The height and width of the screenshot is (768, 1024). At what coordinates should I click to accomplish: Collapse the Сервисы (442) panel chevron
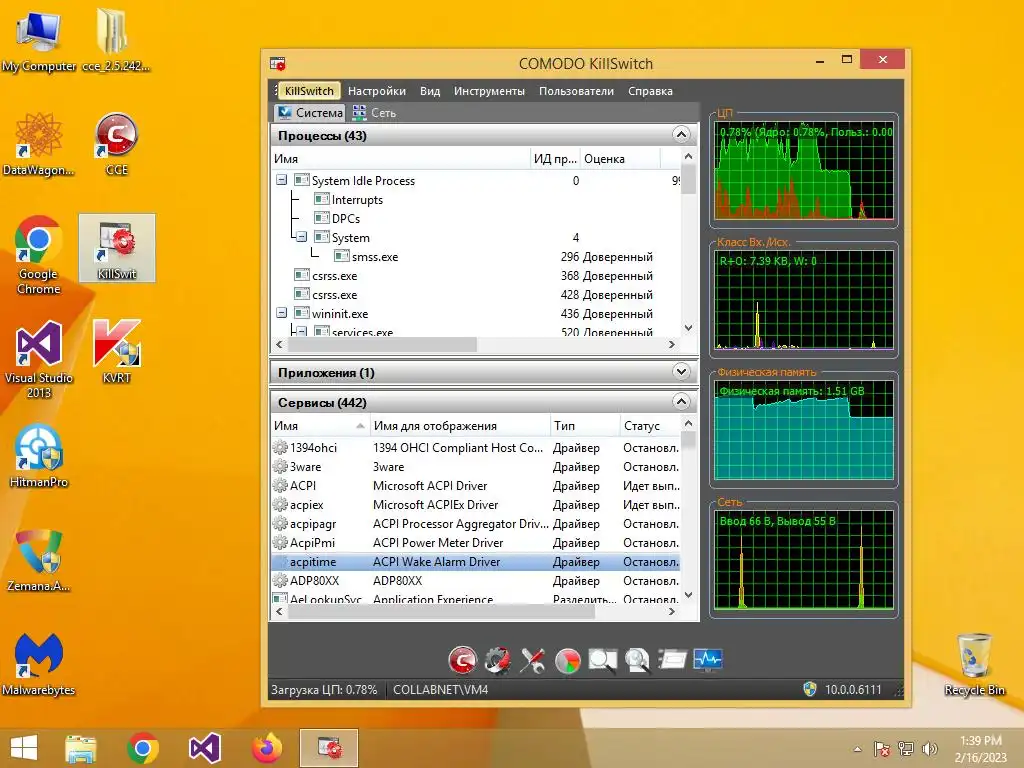tap(680, 402)
